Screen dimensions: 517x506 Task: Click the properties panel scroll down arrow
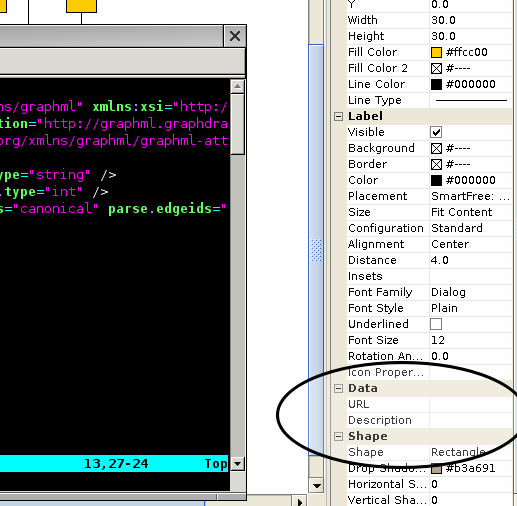tap(316, 486)
